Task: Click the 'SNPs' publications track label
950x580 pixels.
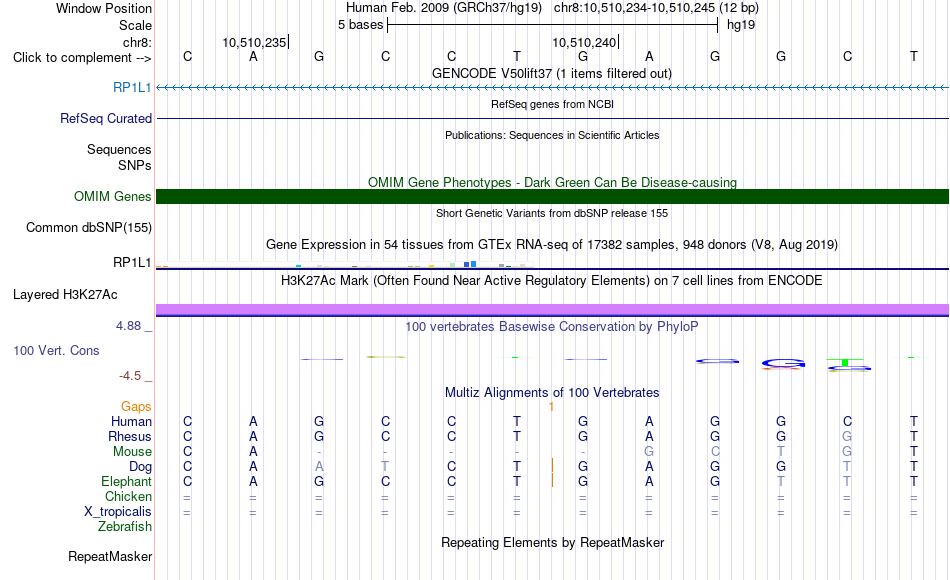Action: (135, 165)
